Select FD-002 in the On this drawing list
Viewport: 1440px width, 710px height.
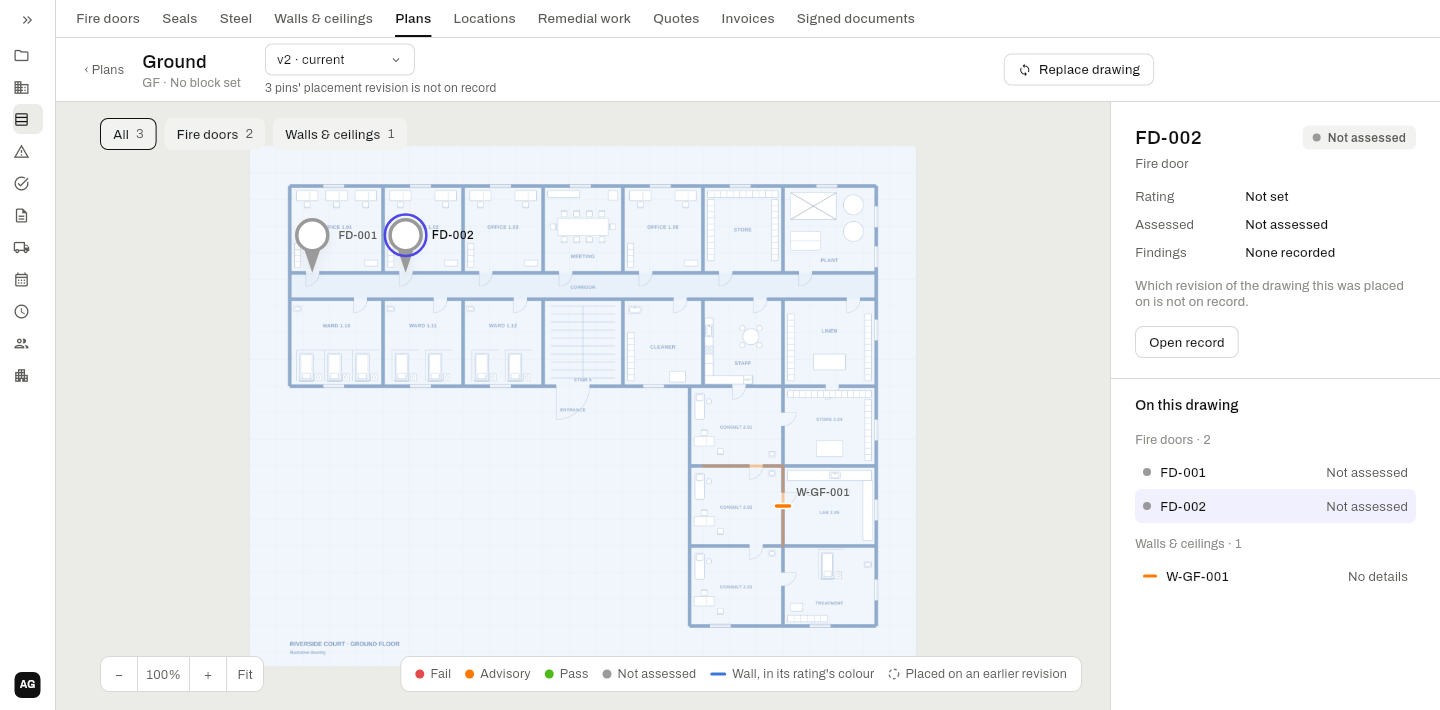(1275, 506)
